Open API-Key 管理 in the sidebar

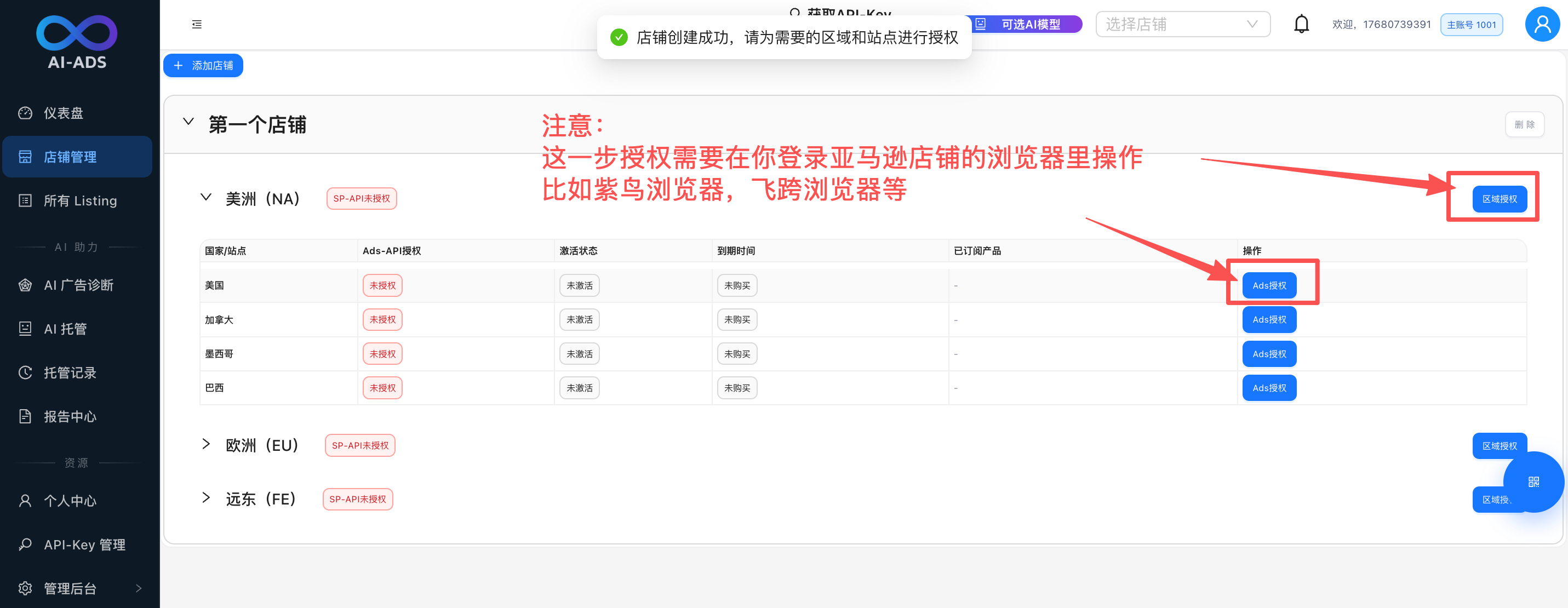[x=77, y=544]
